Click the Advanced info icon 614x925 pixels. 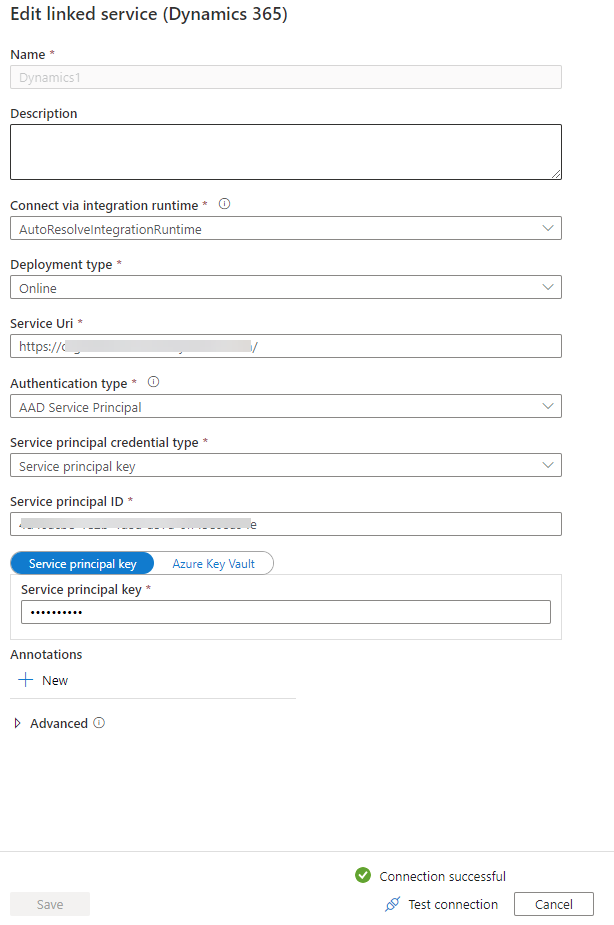[99, 723]
